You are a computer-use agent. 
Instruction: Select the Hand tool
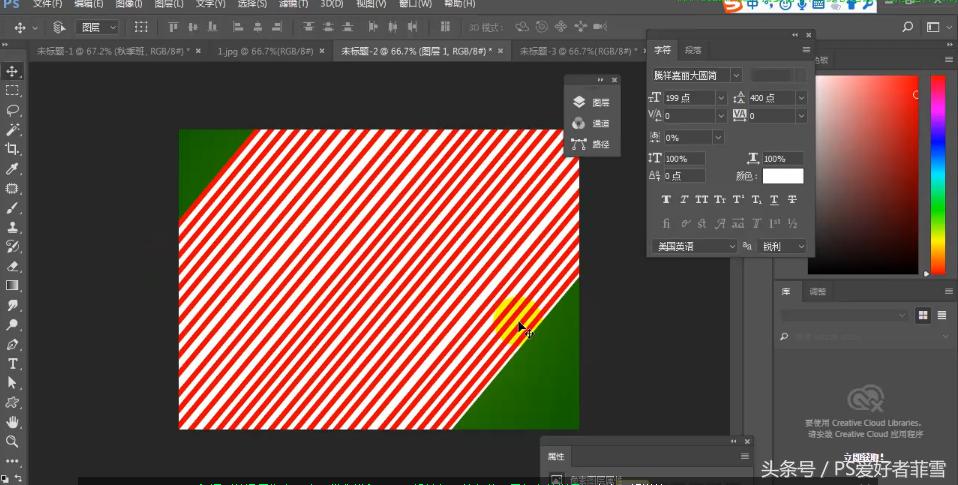(x=12, y=422)
